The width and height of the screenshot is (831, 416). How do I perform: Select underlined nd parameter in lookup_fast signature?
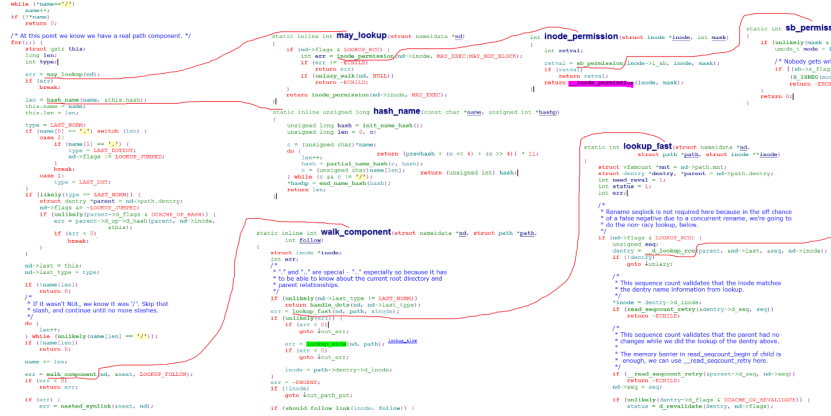point(743,147)
